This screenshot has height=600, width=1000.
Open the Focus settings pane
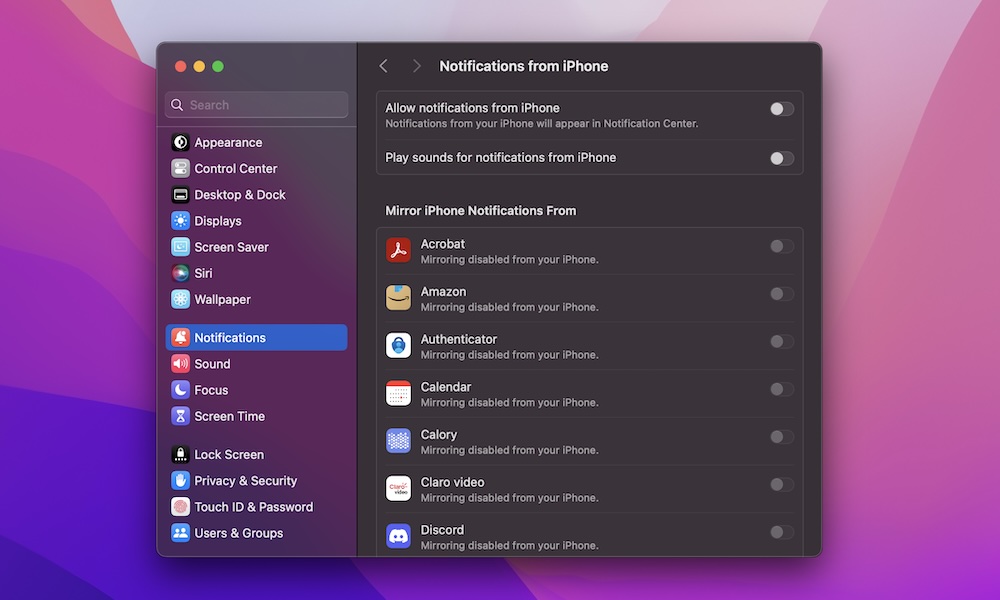click(x=211, y=390)
